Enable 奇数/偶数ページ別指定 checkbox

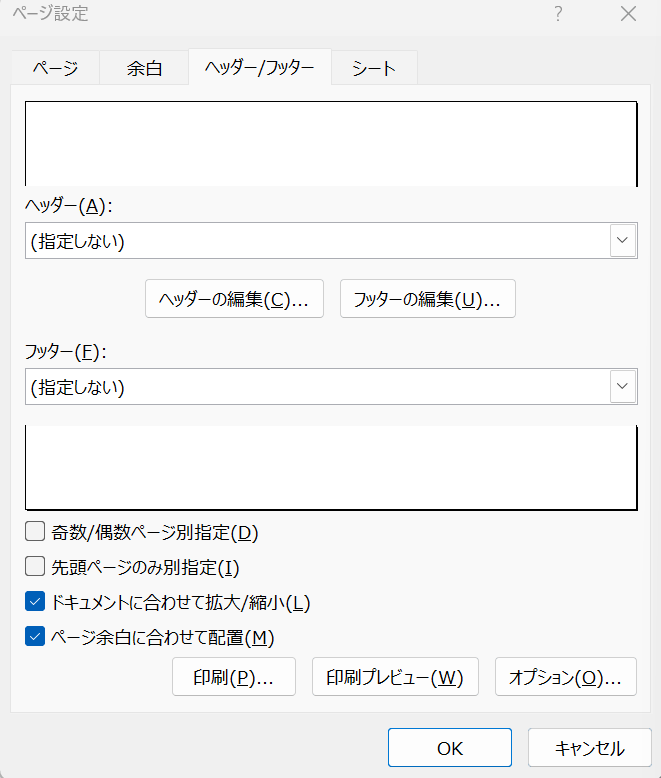tap(35, 531)
